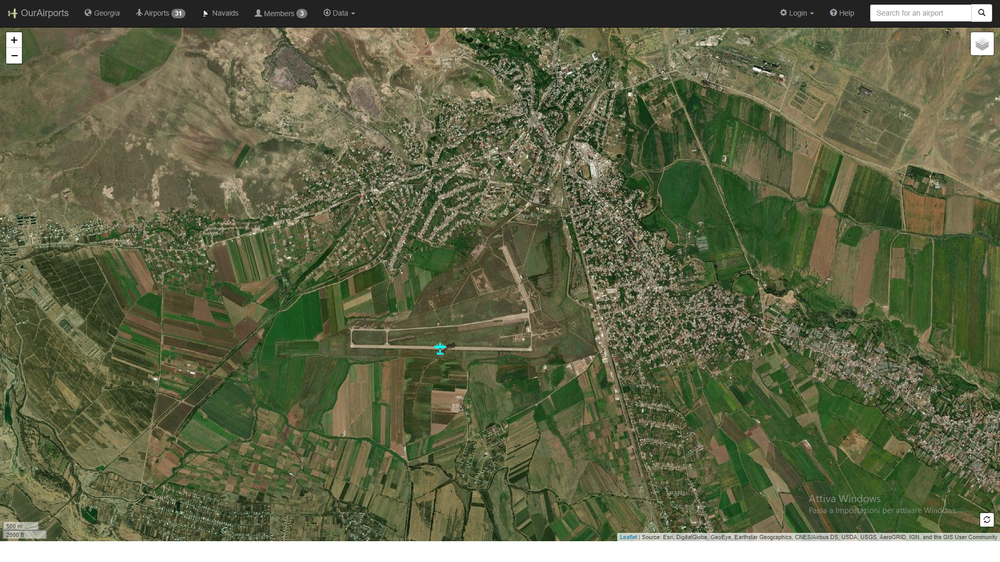Screen dimensions: 1000x562
Task: Click the search magnifier button
Action: tap(982, 13)
